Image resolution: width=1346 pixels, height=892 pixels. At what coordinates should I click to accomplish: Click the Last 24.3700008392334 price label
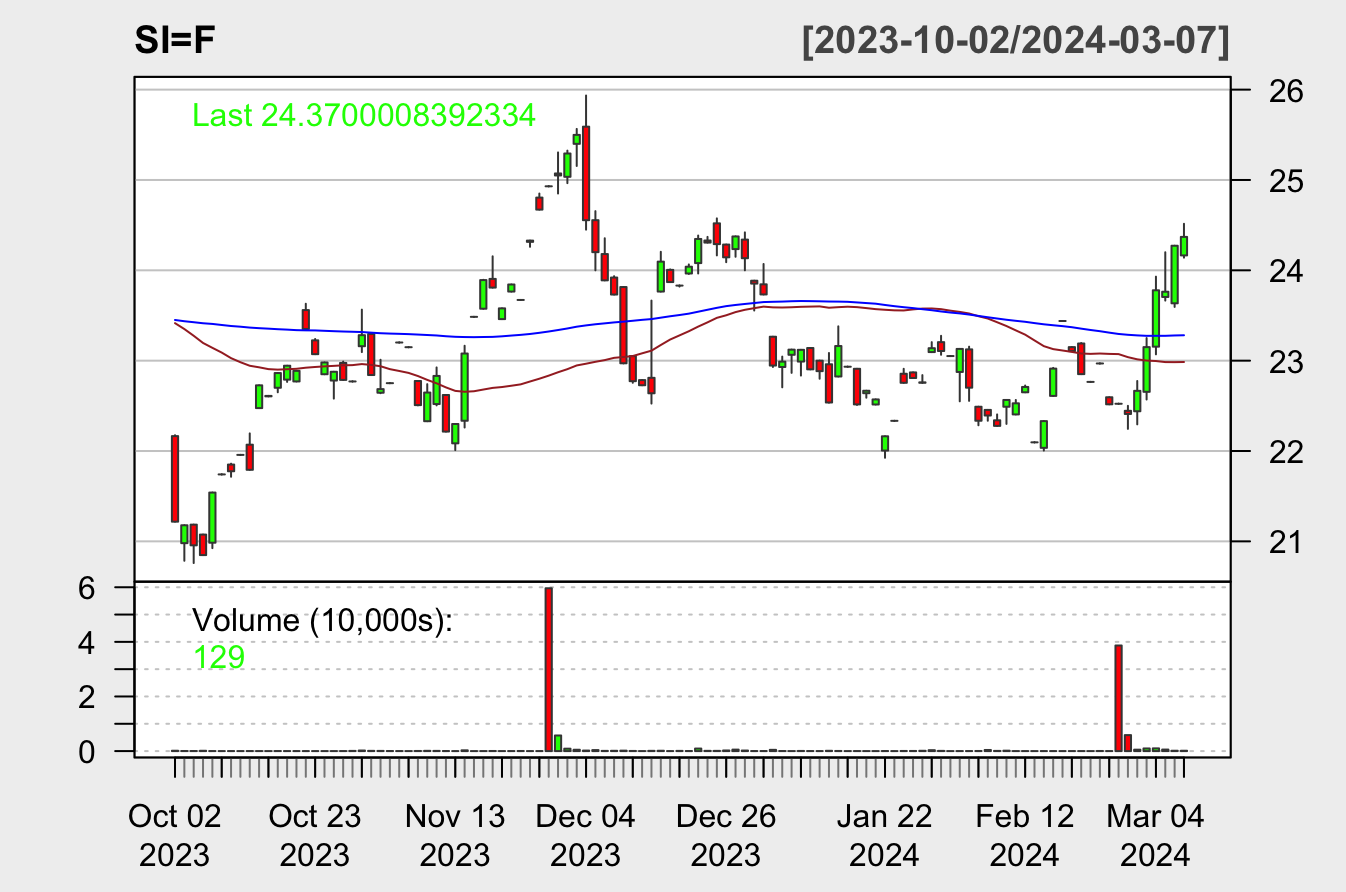364,115
